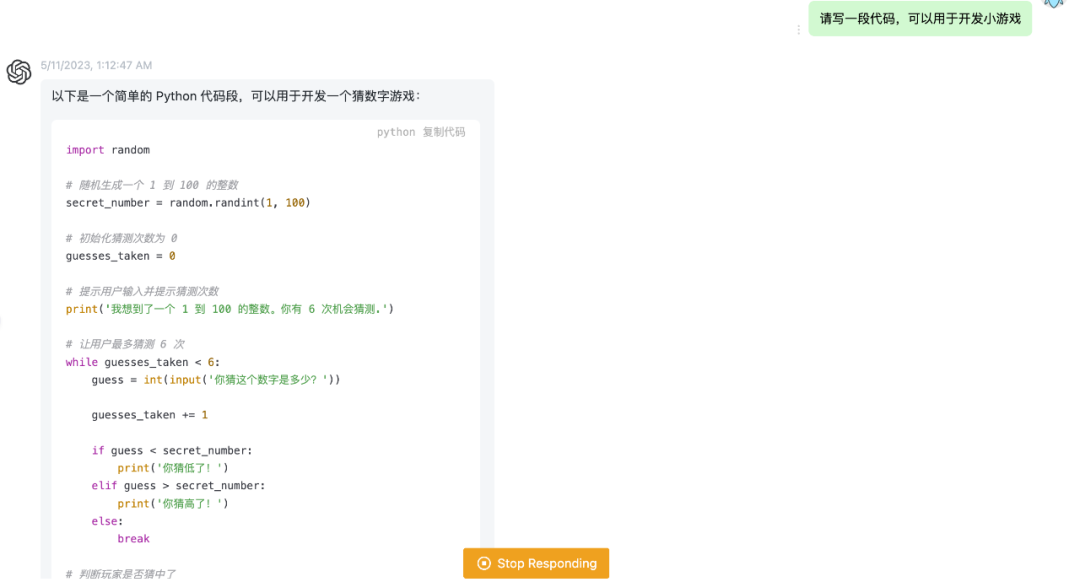Click the python language label

pos(396,132)
